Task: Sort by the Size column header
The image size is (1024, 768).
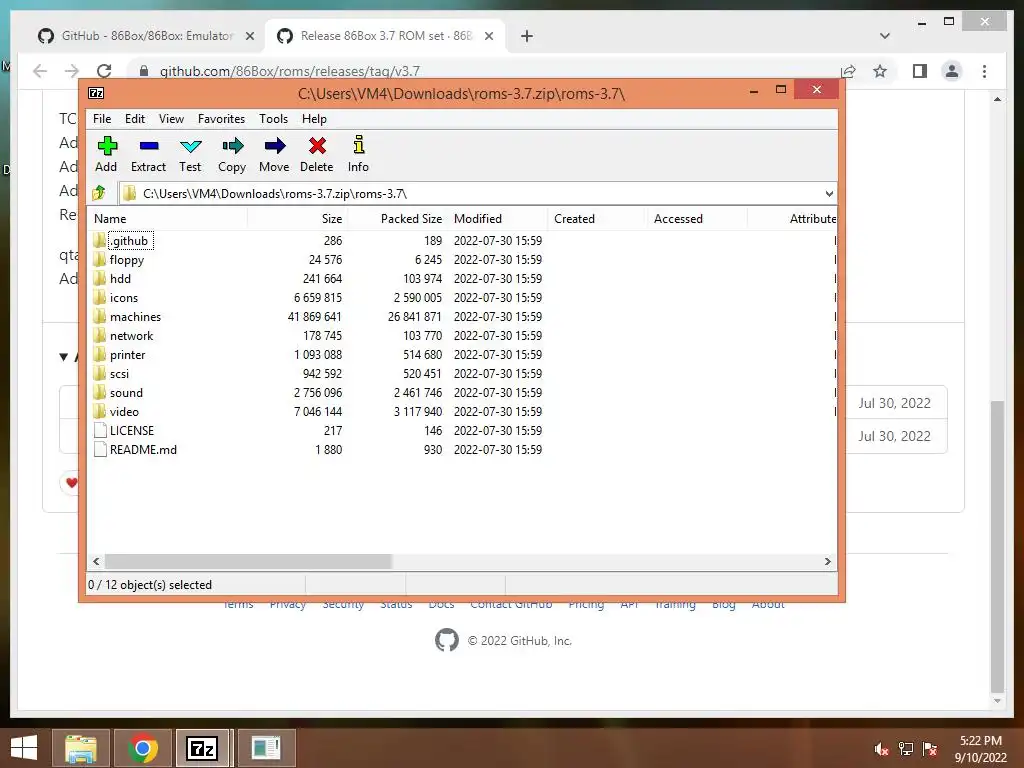Action: (297, 219)
